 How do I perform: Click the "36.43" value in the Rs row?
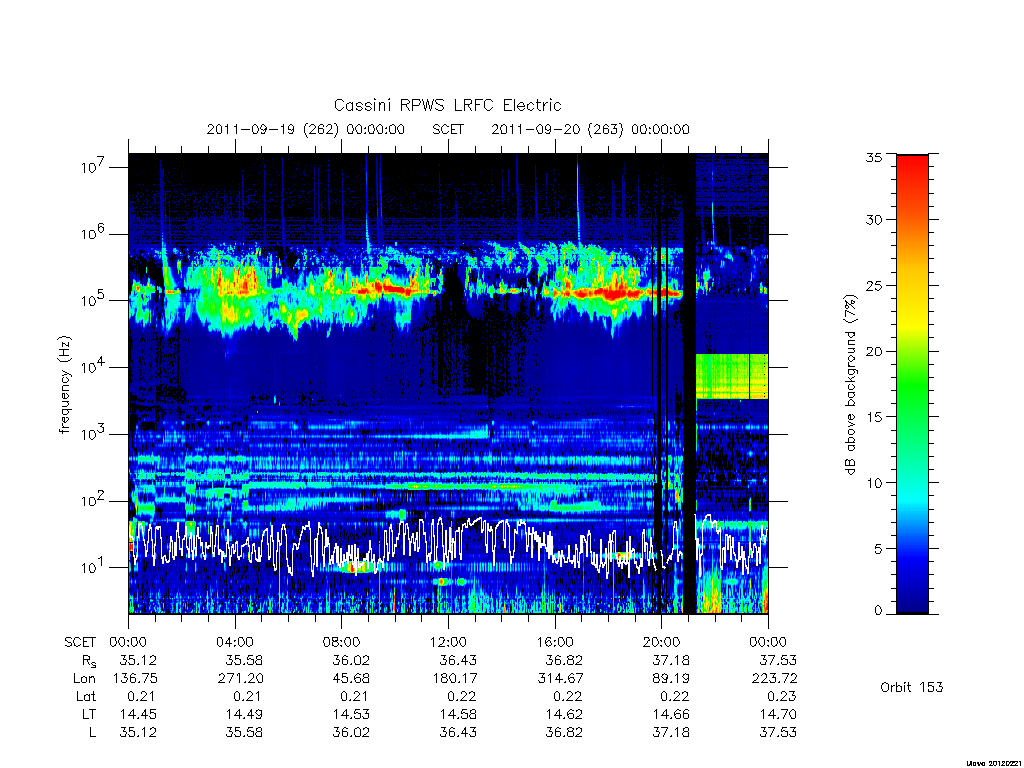458,661
